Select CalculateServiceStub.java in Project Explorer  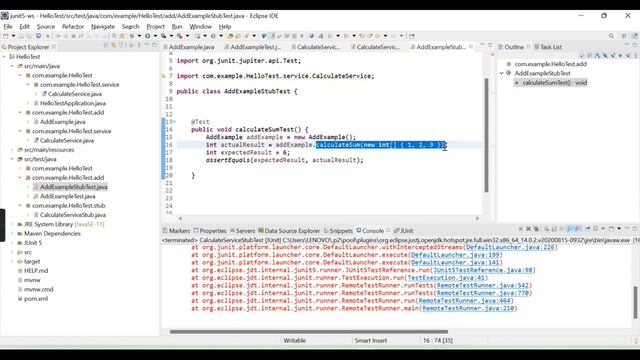[x=73, y=215]
